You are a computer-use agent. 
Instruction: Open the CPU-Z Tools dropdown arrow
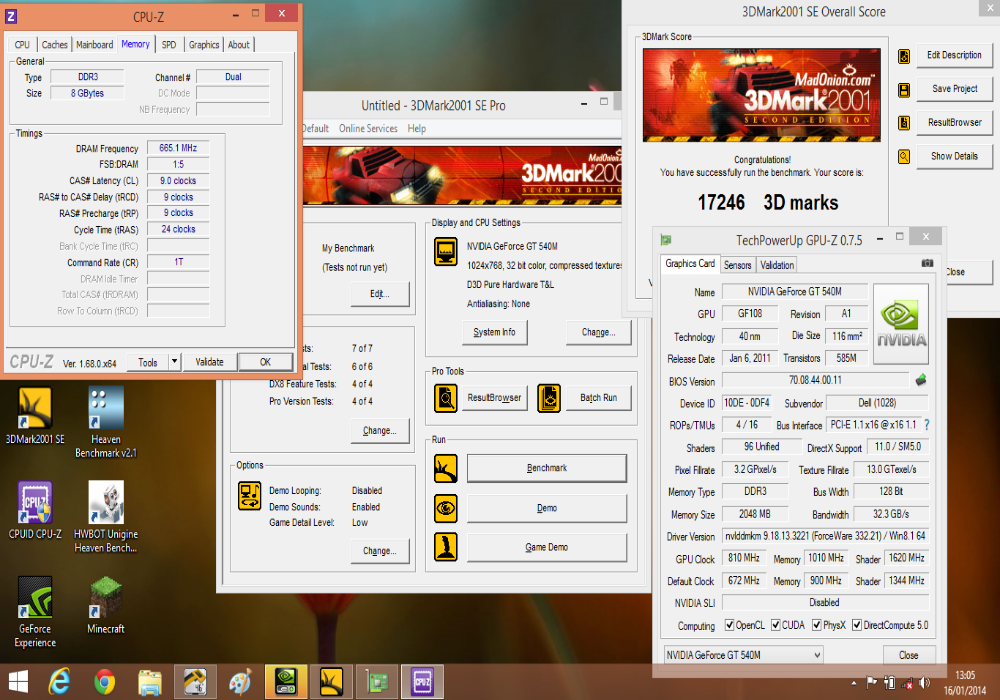[174, 362]
